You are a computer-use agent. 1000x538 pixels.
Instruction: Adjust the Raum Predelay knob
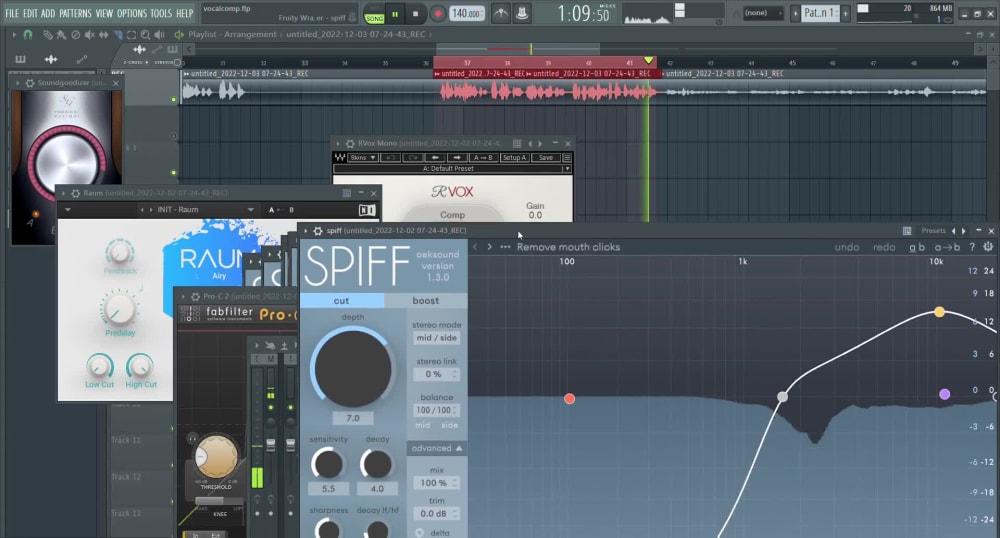119,309
